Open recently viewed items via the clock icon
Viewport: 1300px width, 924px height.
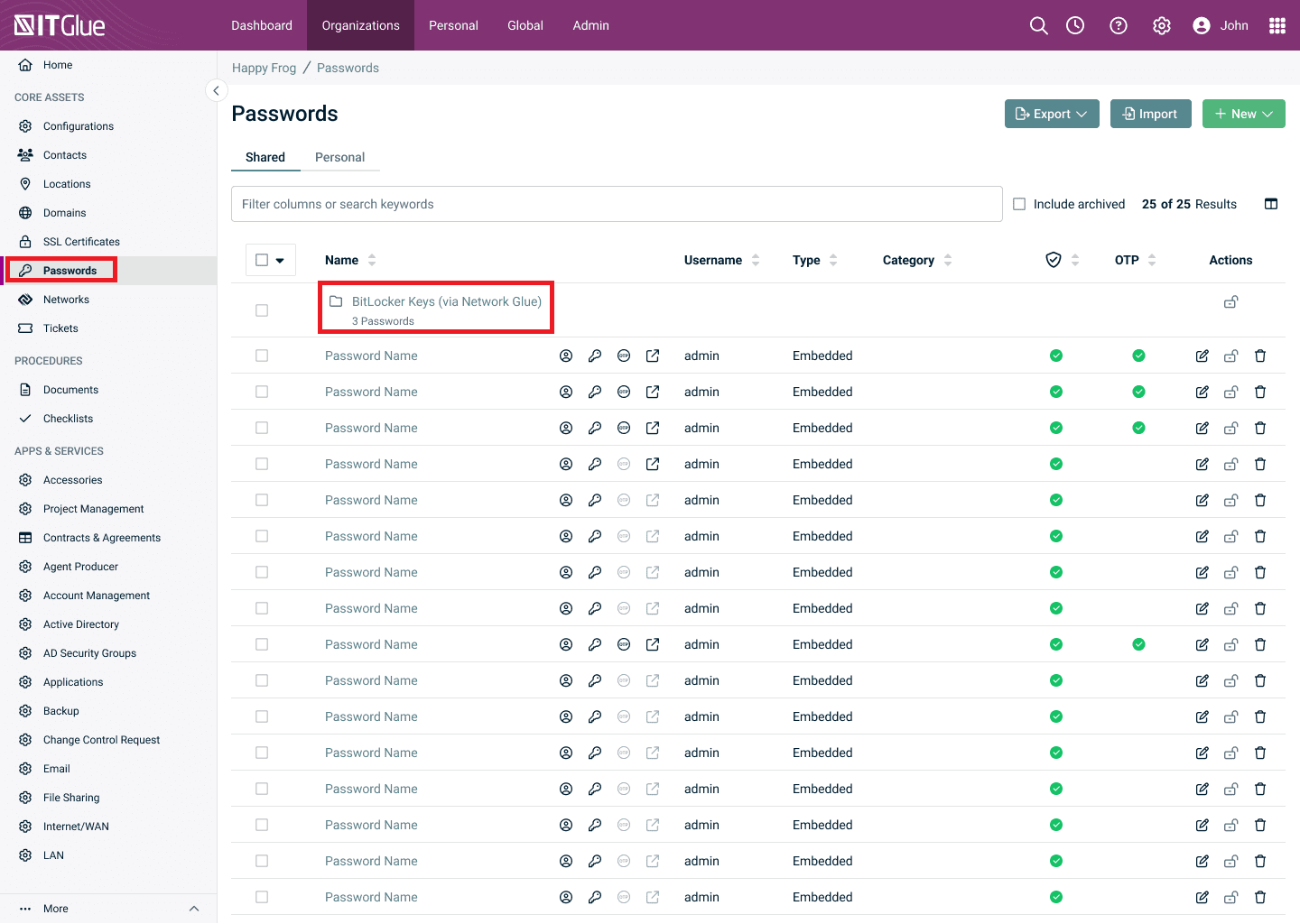pos(1074,25)
